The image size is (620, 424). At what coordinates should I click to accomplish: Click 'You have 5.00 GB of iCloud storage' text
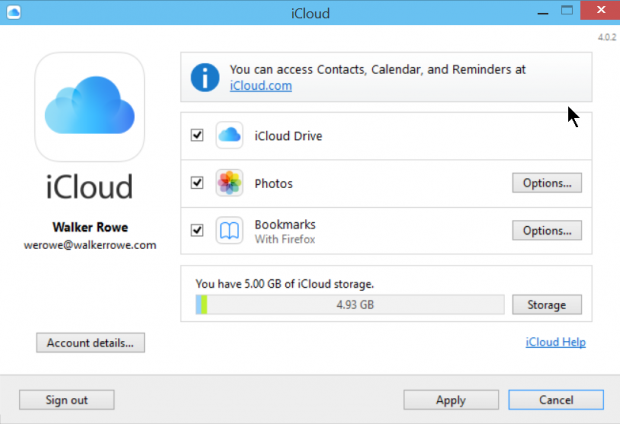click(285, 284)
